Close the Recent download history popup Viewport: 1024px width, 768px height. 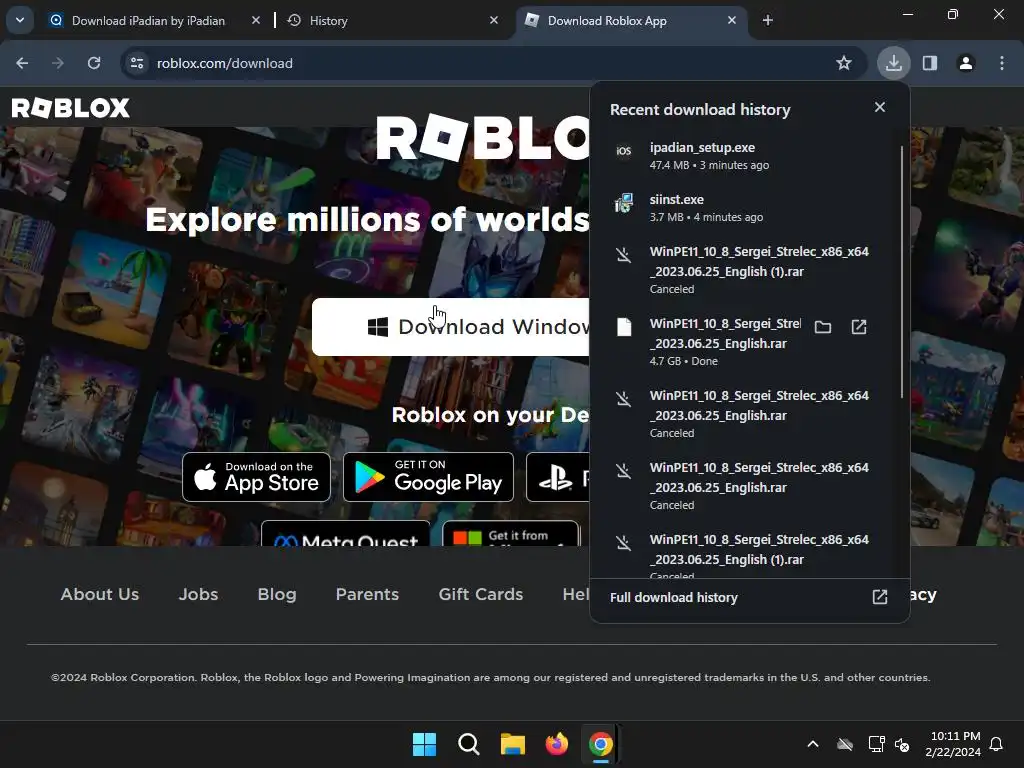coord(880,107)
